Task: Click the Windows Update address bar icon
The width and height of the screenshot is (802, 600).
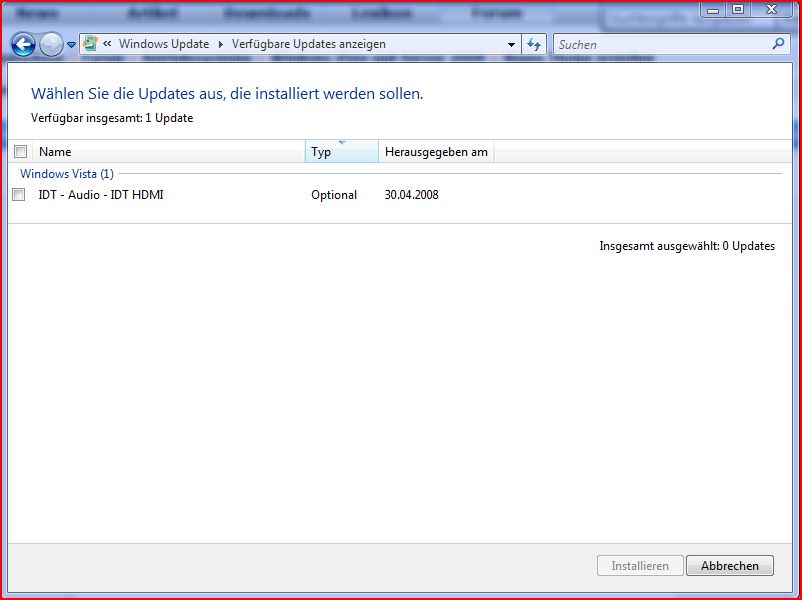Action: [x=91, y=44]
